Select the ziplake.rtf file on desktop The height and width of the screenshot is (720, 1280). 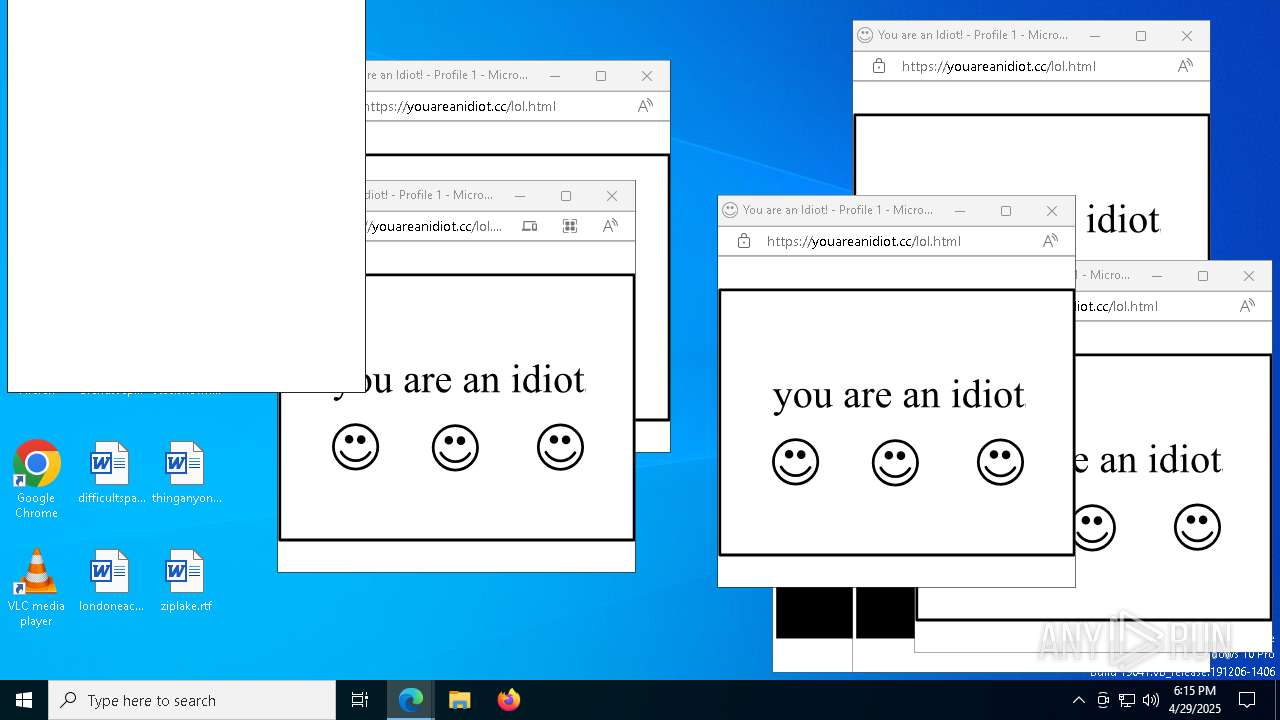tap(186, 581)
